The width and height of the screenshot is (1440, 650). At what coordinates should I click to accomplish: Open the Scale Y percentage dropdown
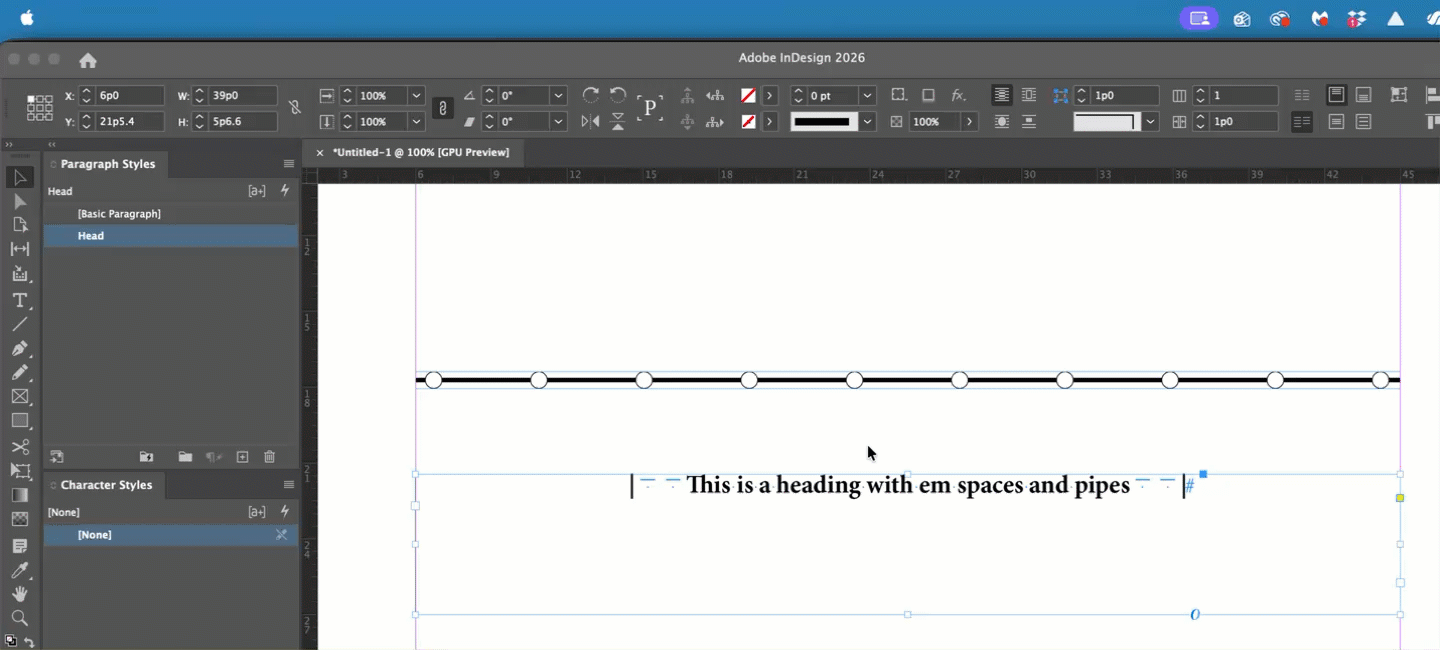pos(416,121)
